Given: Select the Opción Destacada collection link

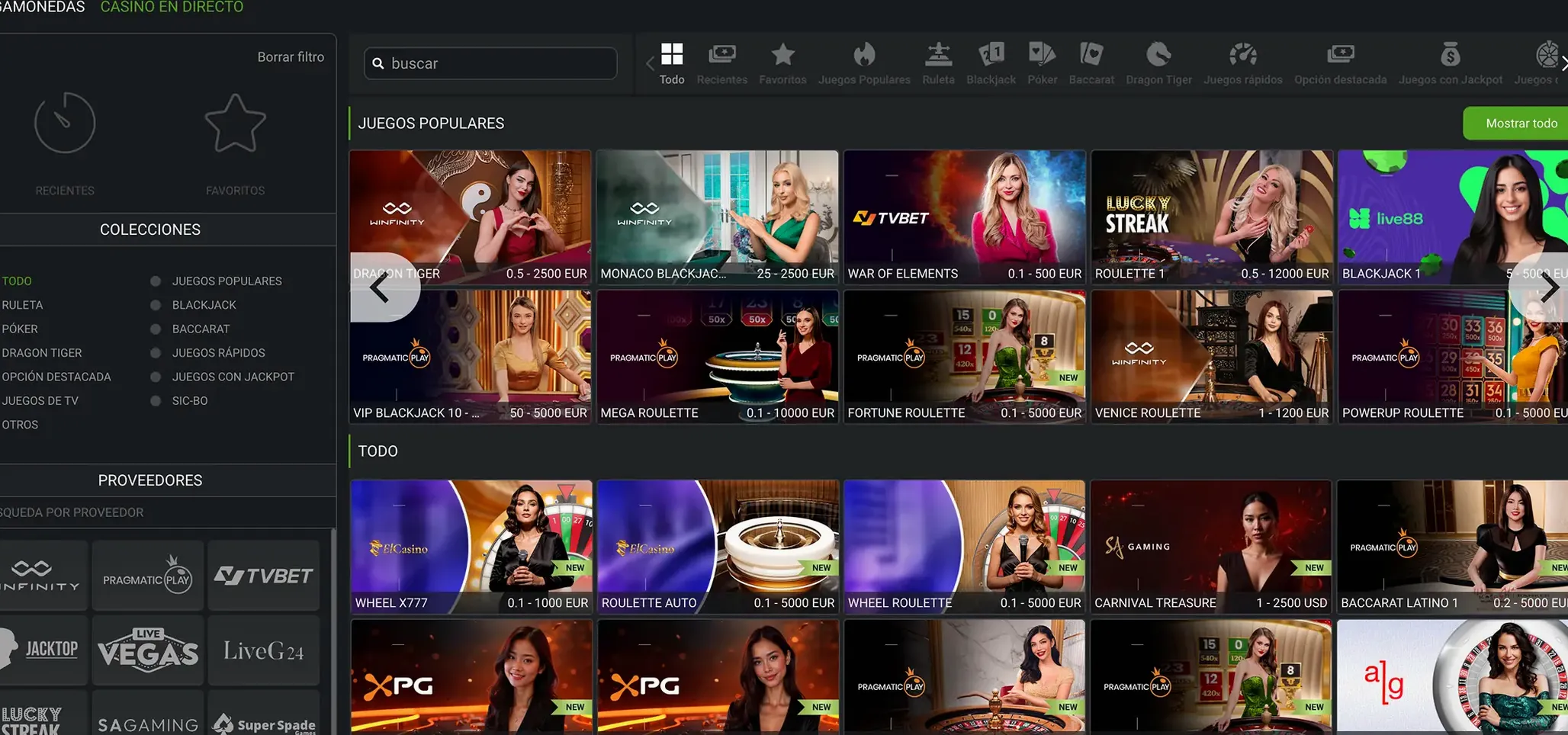Looking at the screenshot, I should click(56, 377).
